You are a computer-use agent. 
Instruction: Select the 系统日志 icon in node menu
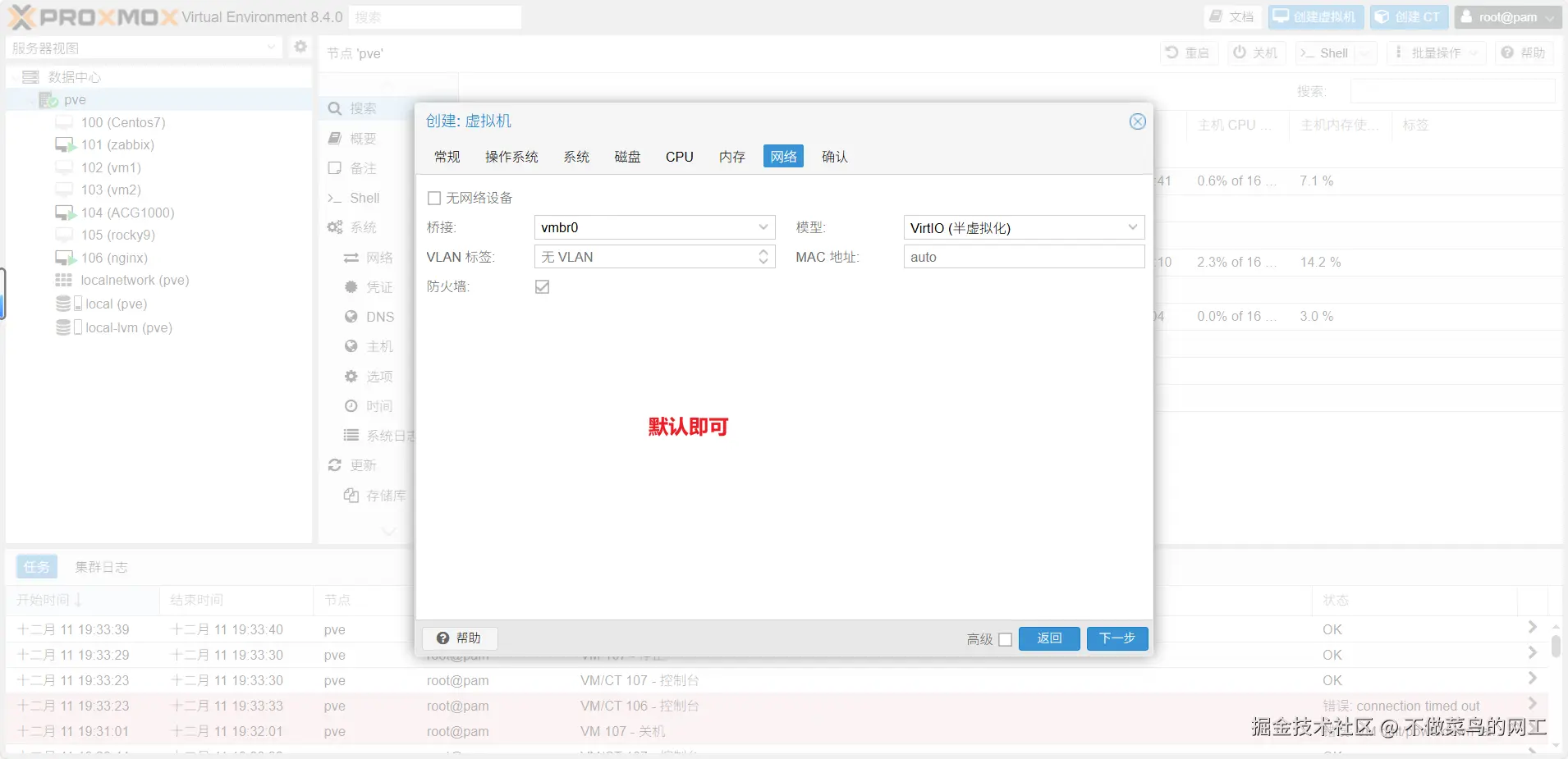tap(351, 435)
